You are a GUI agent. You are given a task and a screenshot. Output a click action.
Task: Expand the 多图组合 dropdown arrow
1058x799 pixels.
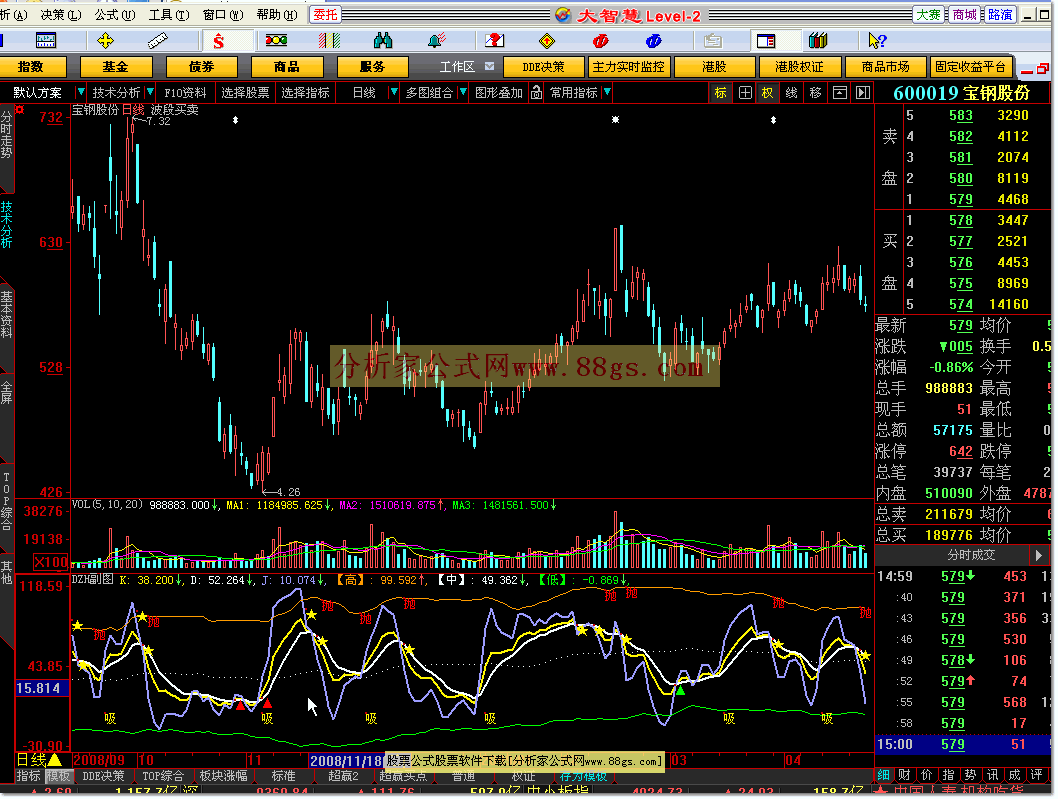click(463, 92)
